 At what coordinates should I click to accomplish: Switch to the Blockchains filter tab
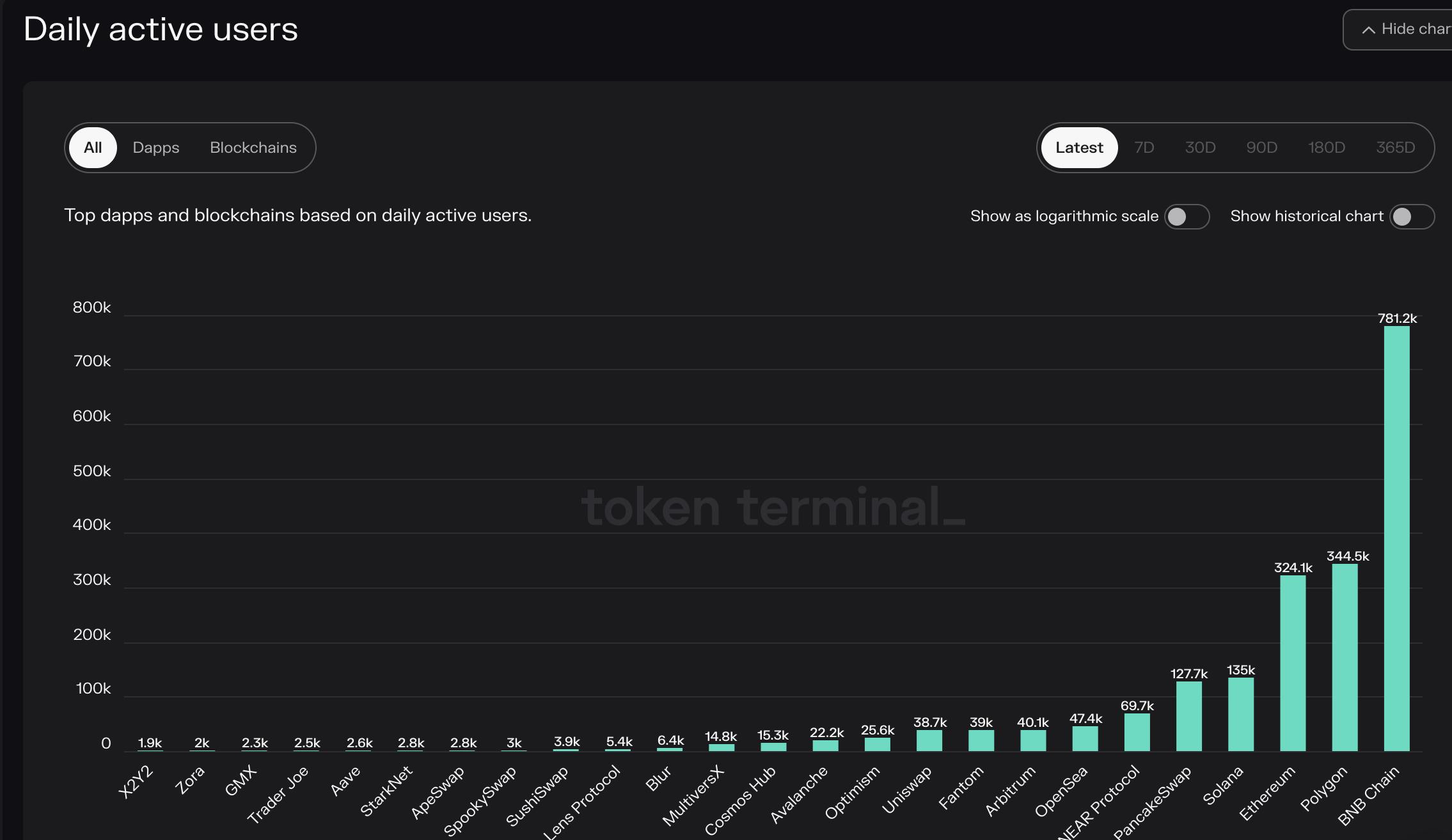253,148
